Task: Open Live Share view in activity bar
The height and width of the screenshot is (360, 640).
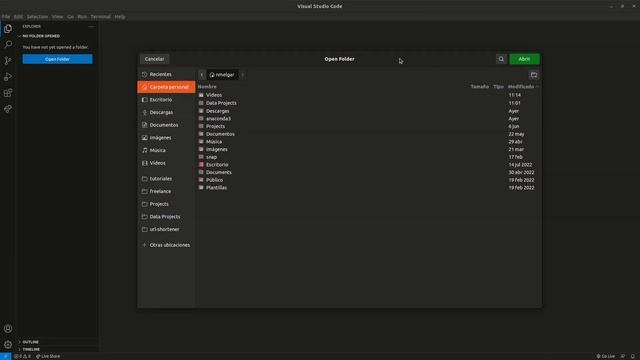Action: click(8, 109)
